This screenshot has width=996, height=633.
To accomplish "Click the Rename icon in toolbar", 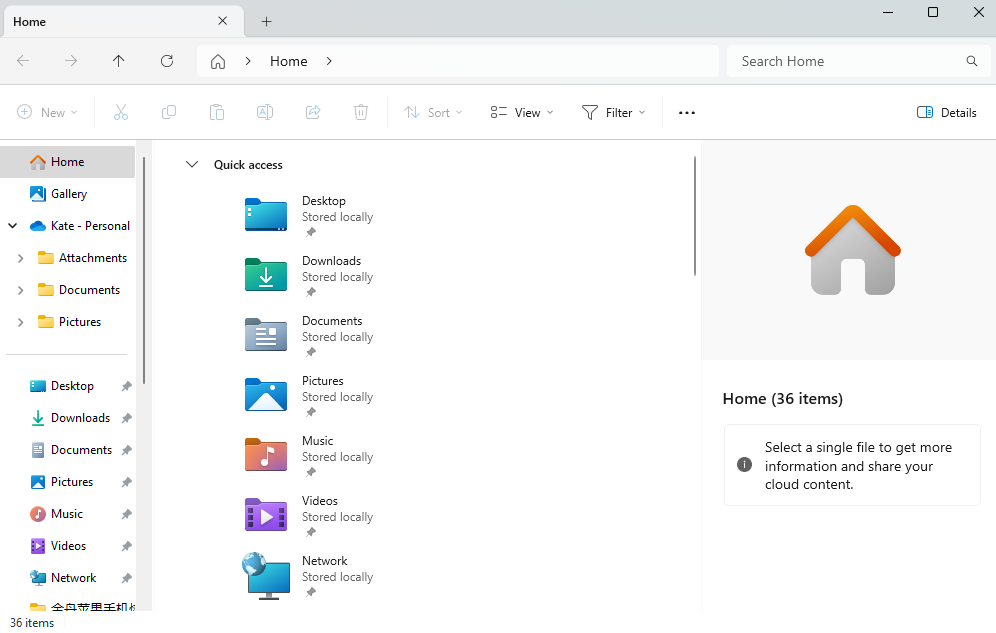I will [x=265, y=113].
